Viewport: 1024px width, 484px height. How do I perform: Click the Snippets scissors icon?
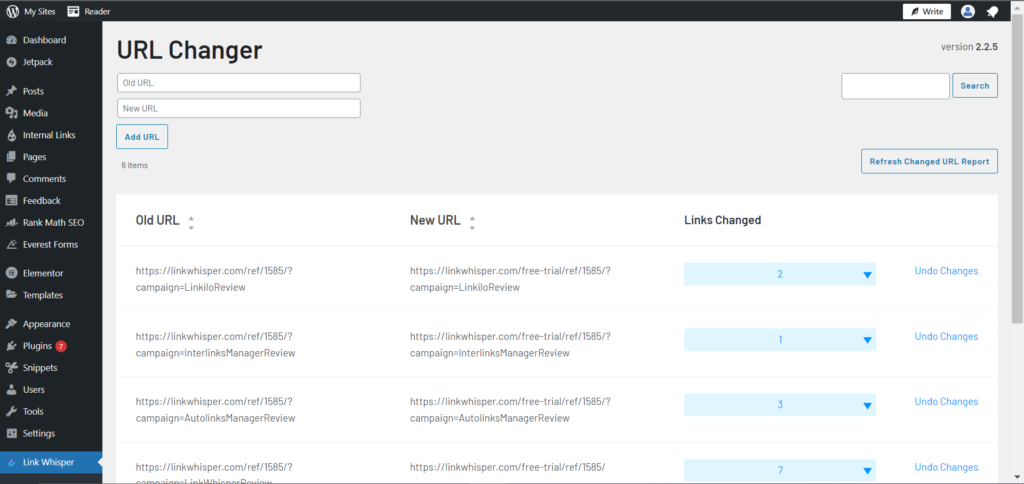click(x=11, y=368)
